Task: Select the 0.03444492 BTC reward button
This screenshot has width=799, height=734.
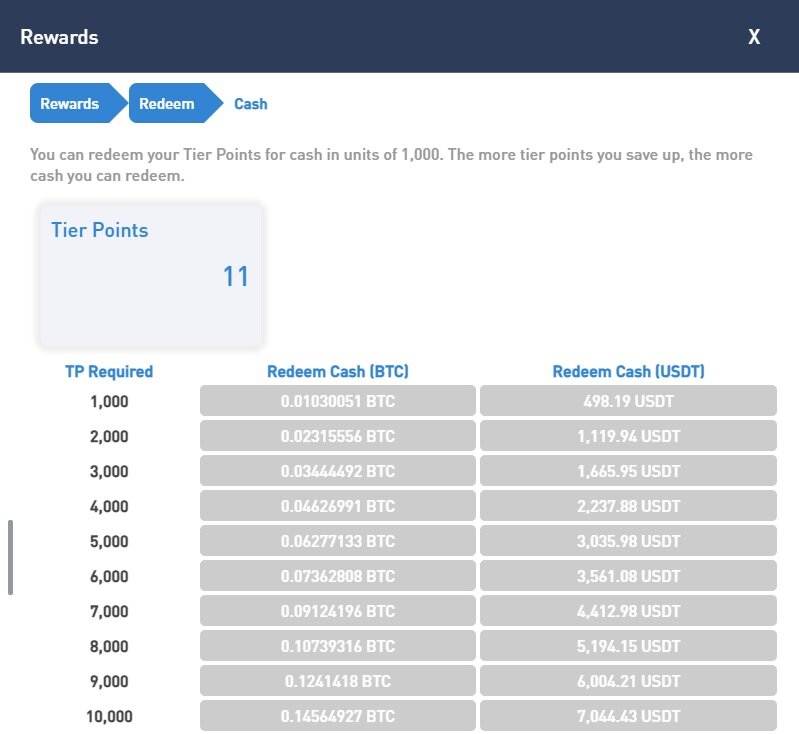Action: pos(338,471)
